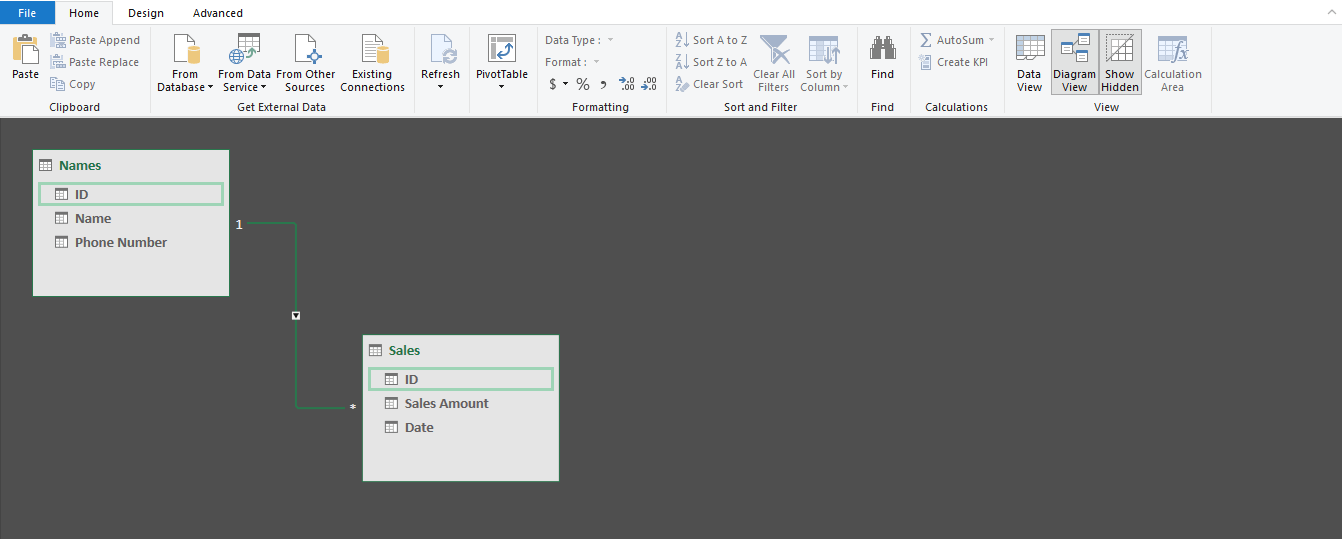Toggle Diagram View button
The height and width of the screenshot is (539, 1342).
[1074, 62]
